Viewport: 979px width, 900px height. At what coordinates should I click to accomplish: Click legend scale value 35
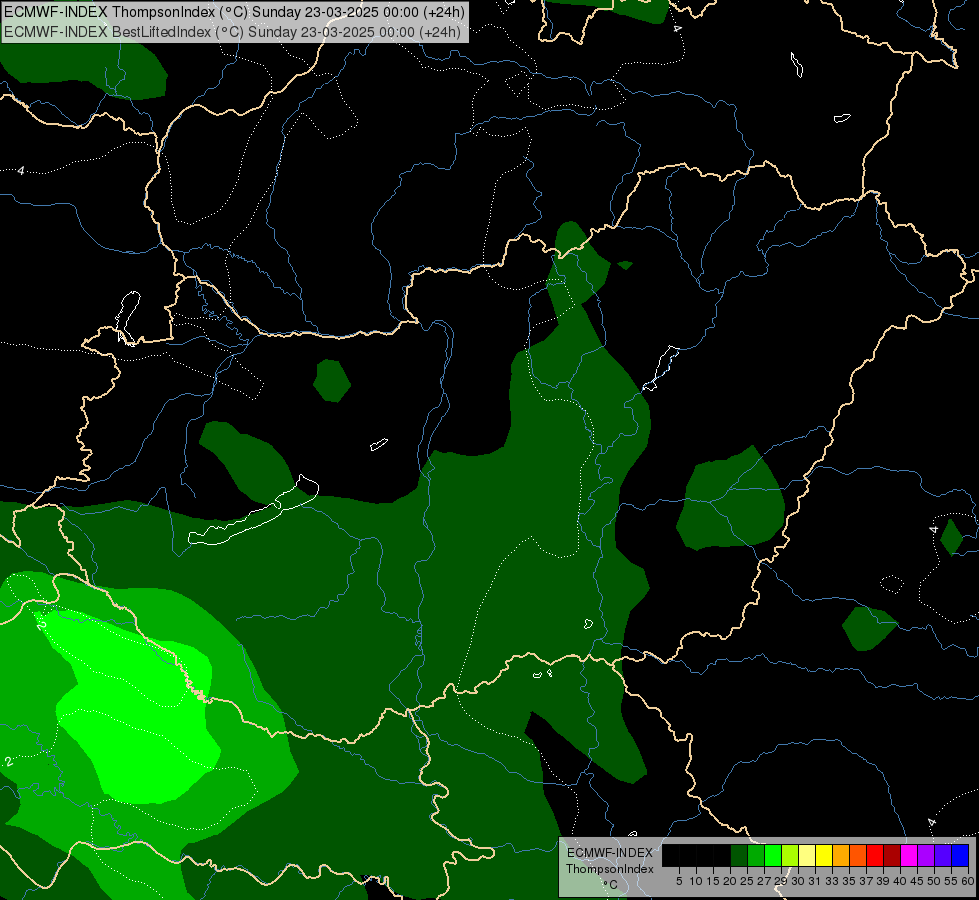849,881
